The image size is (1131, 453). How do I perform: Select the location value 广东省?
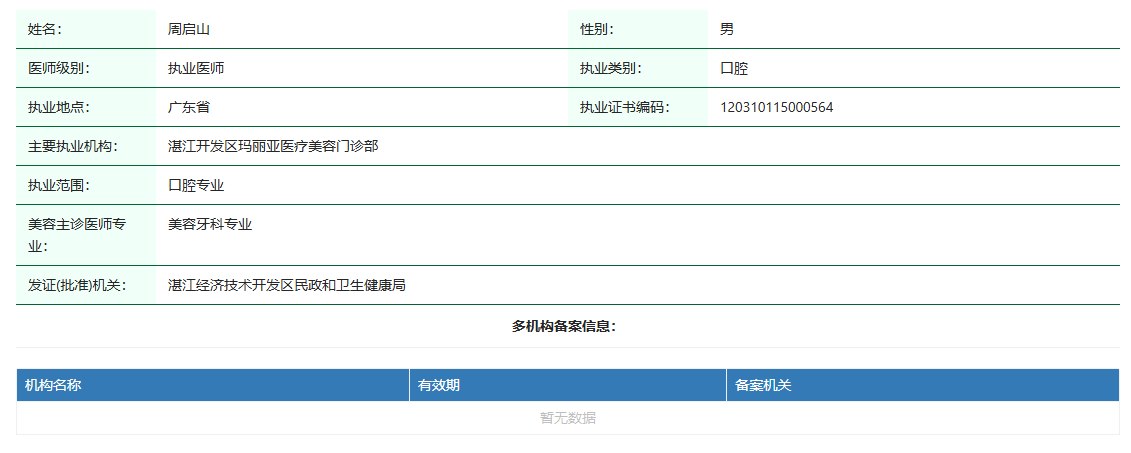tap(189, 107)
